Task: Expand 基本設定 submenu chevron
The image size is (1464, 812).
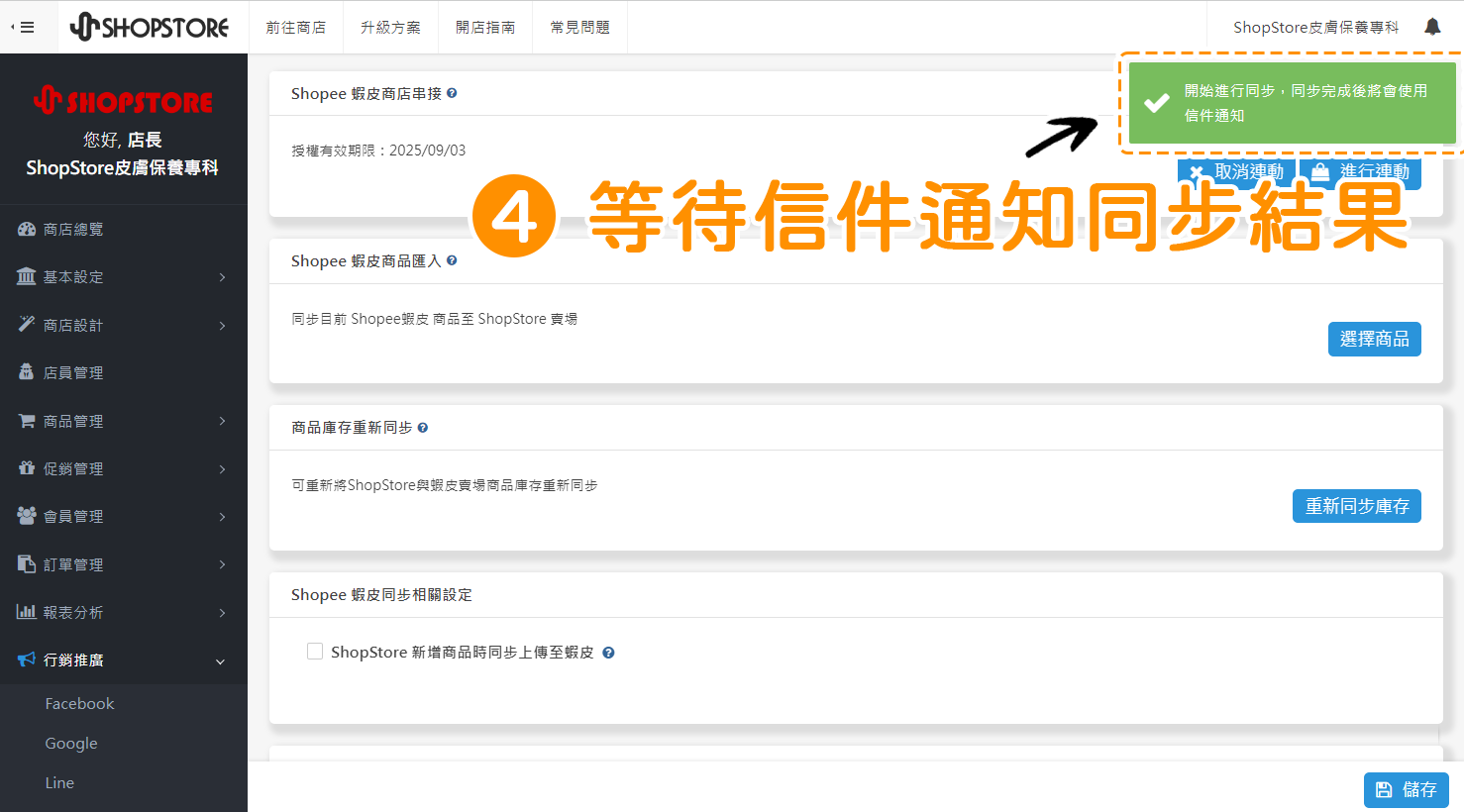Action: [222, 277]
